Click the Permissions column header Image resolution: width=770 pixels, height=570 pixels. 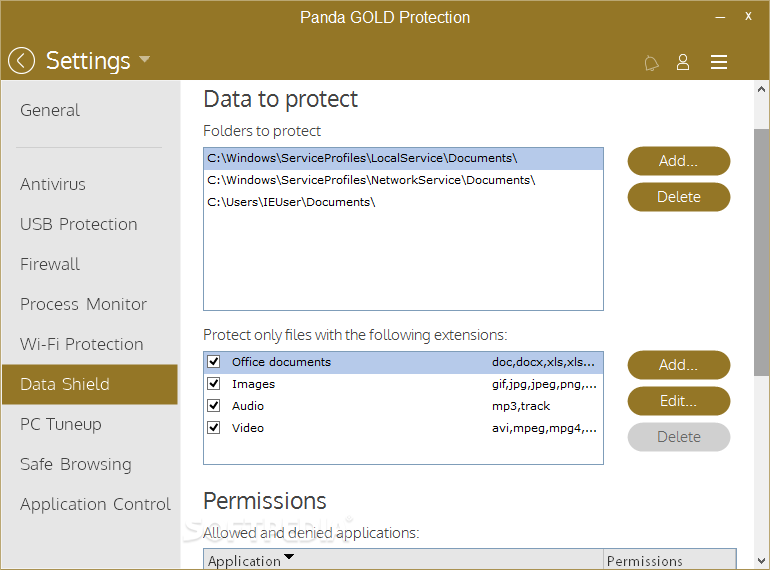669,560
